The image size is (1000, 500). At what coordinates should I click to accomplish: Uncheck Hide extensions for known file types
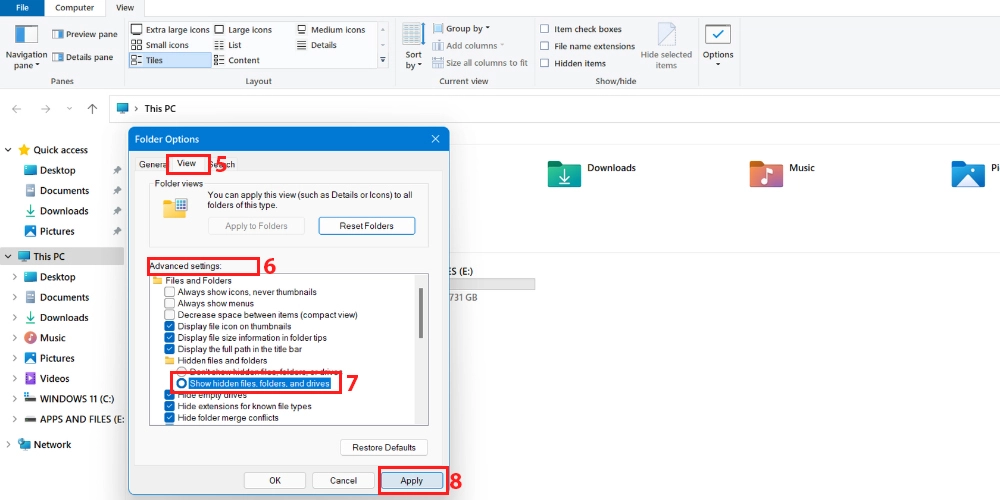[x=170, y=406]
